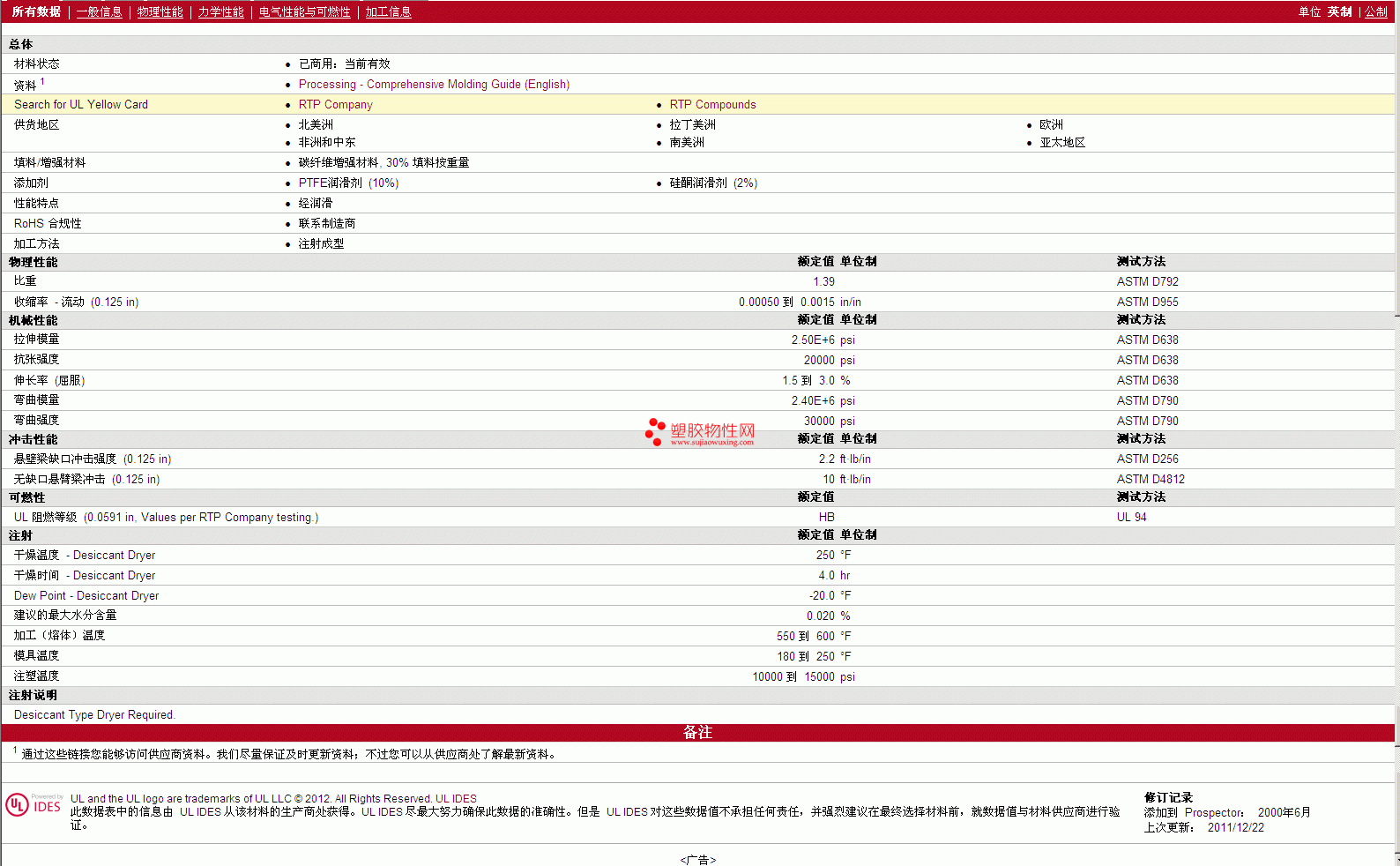Click the ASTM D638 entry for 拉伸模量
Viewport: 1400px width, 866px height.
pyautogui.click(x=1147, y=340)
